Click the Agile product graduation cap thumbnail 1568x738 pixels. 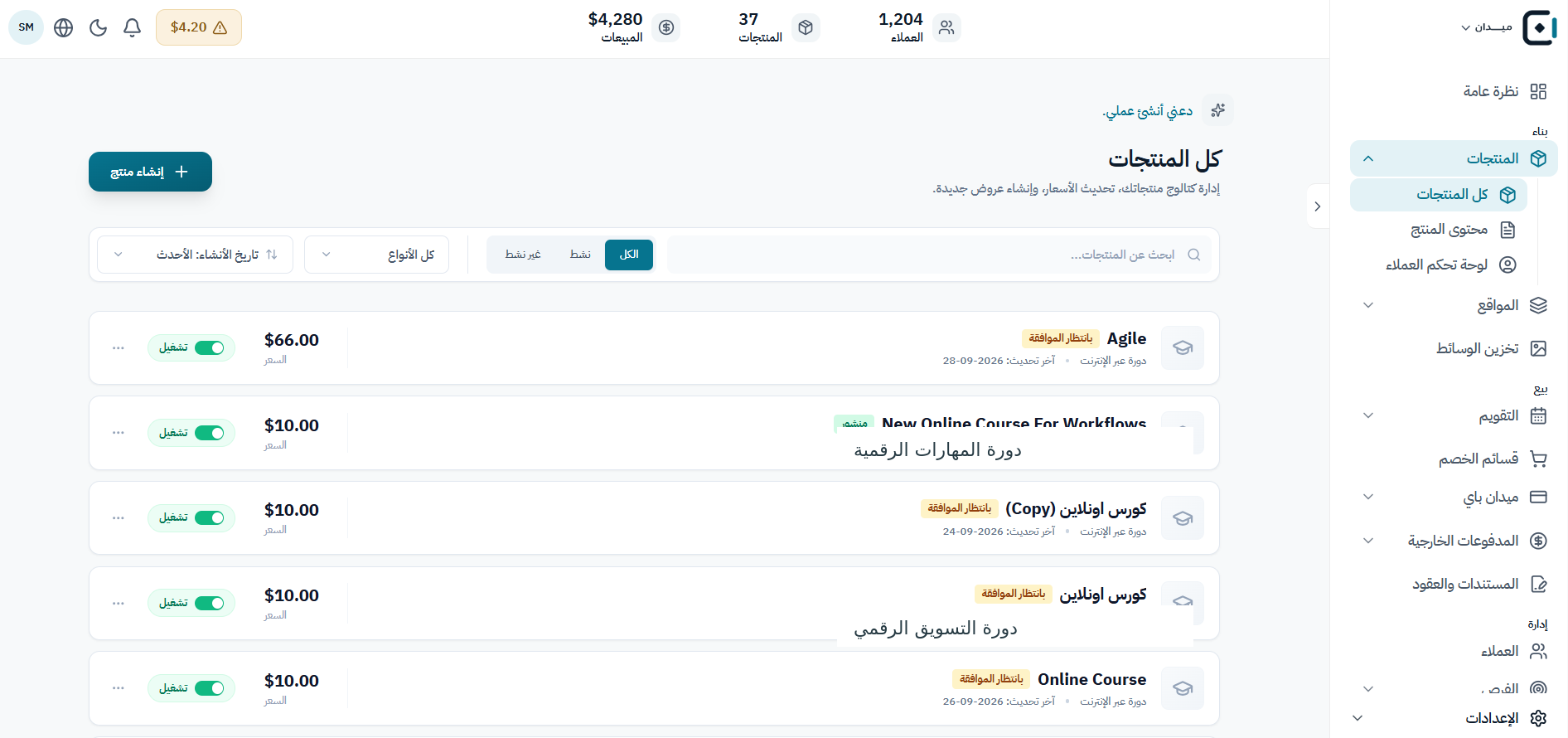[1183, 348]
